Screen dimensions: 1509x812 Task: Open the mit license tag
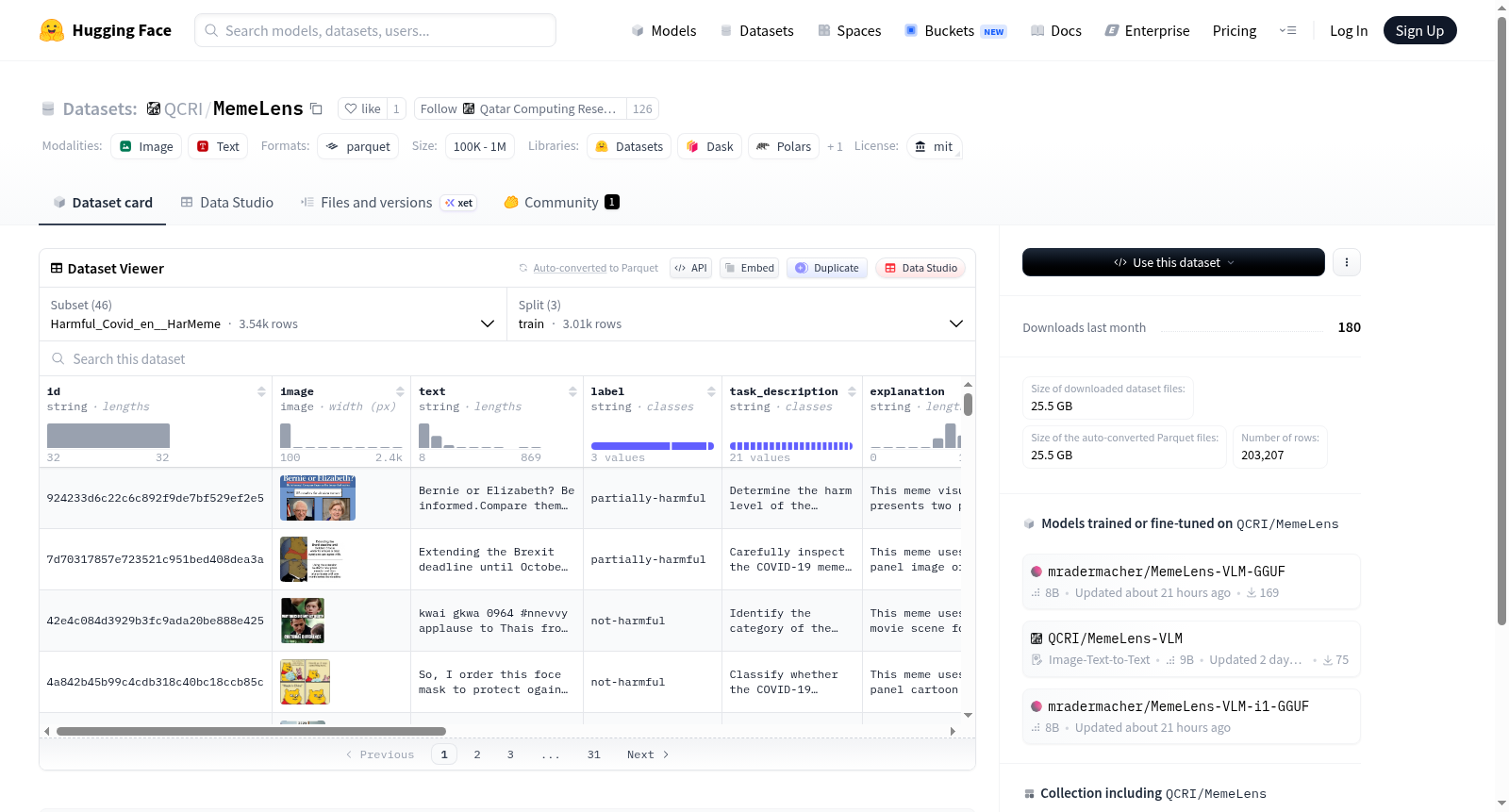pyautogui.click(x=934, y=146)
